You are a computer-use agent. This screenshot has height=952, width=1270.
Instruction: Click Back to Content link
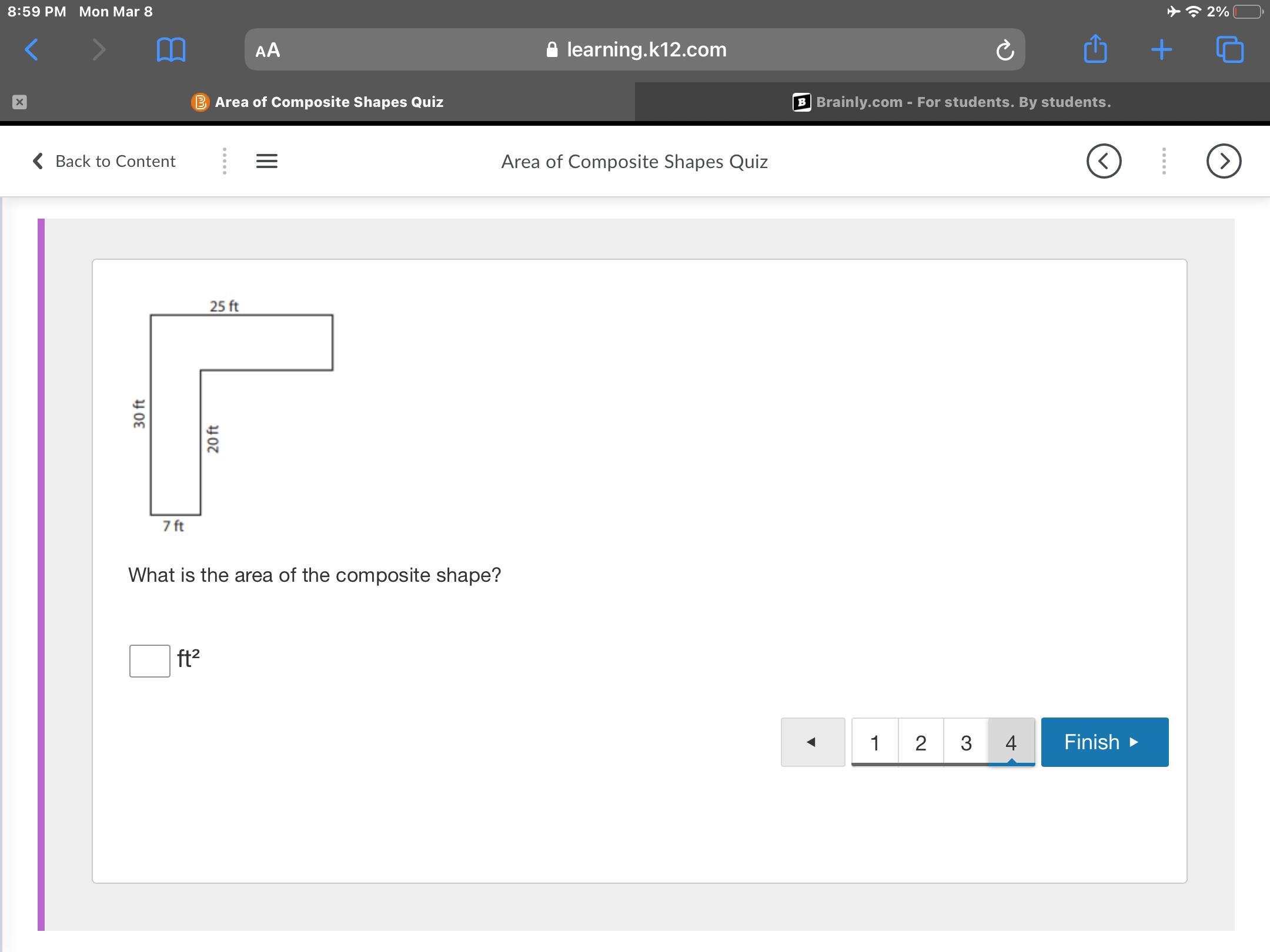(104, 161)
